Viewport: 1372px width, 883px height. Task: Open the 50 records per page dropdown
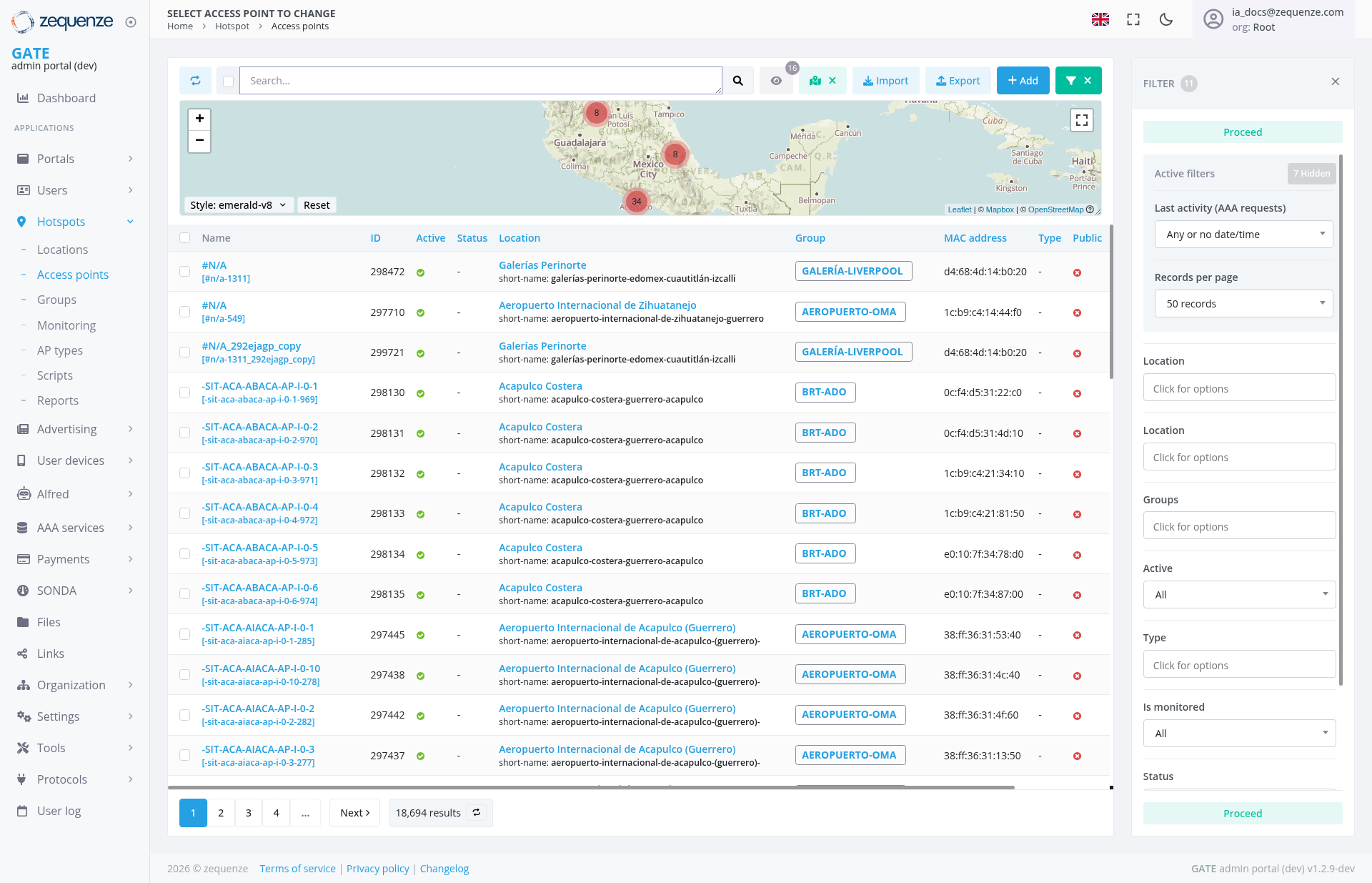tap(1243, 303)
